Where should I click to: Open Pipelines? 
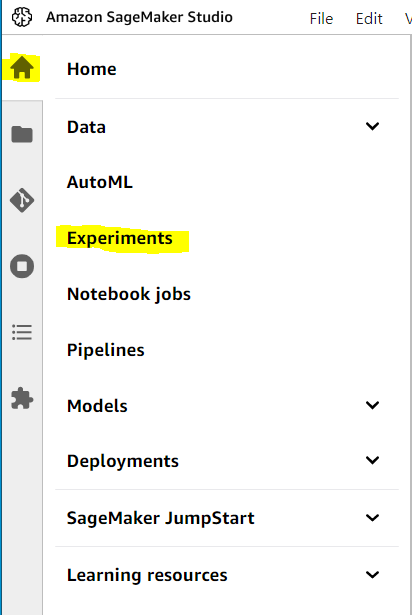(106, 350)
